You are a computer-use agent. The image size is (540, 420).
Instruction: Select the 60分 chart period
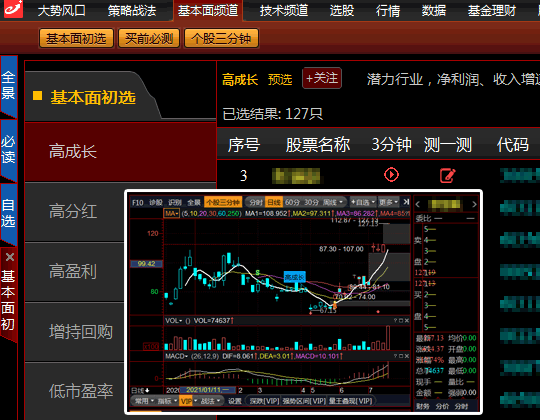292,202
